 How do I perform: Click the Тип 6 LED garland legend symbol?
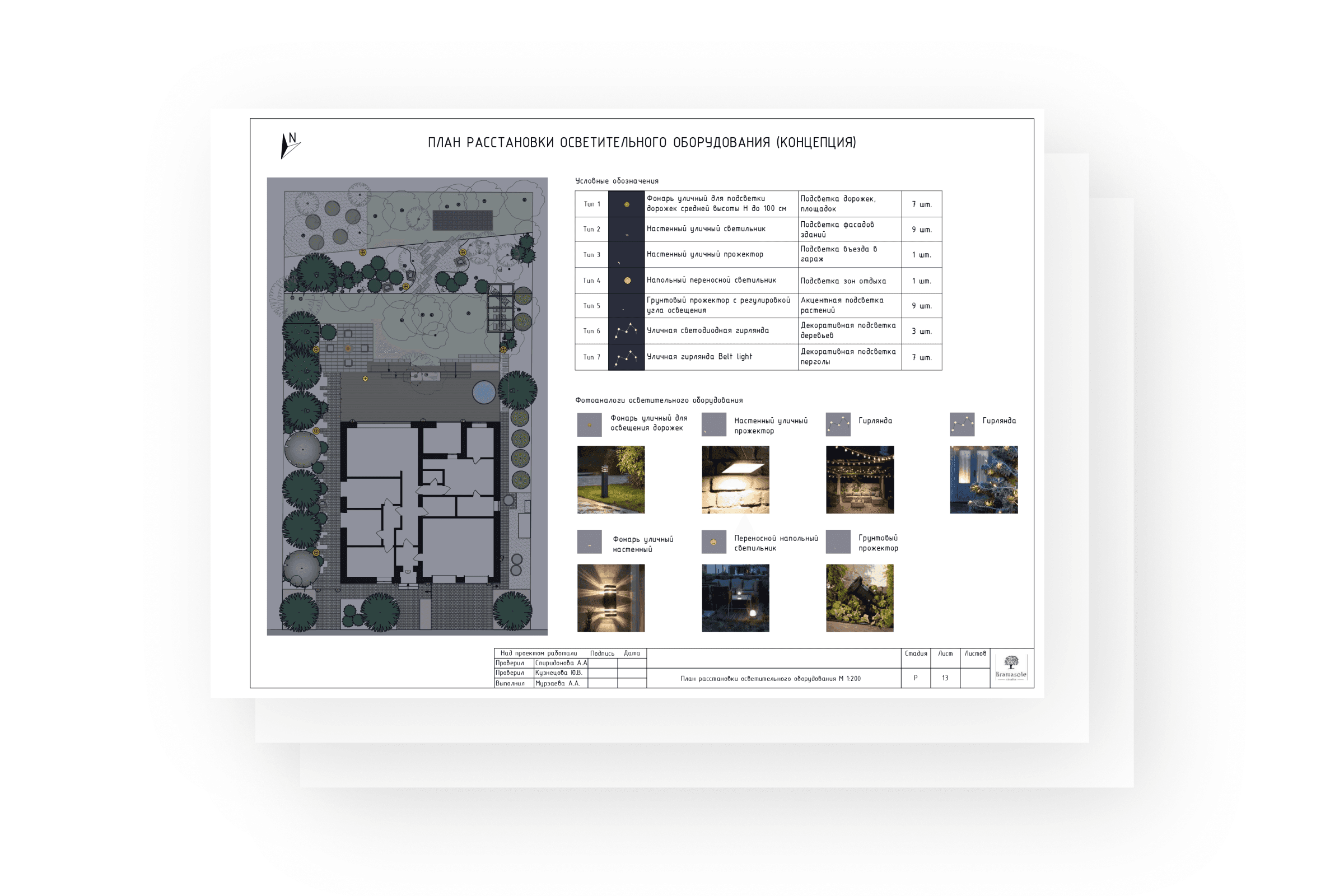coord(626,331)
